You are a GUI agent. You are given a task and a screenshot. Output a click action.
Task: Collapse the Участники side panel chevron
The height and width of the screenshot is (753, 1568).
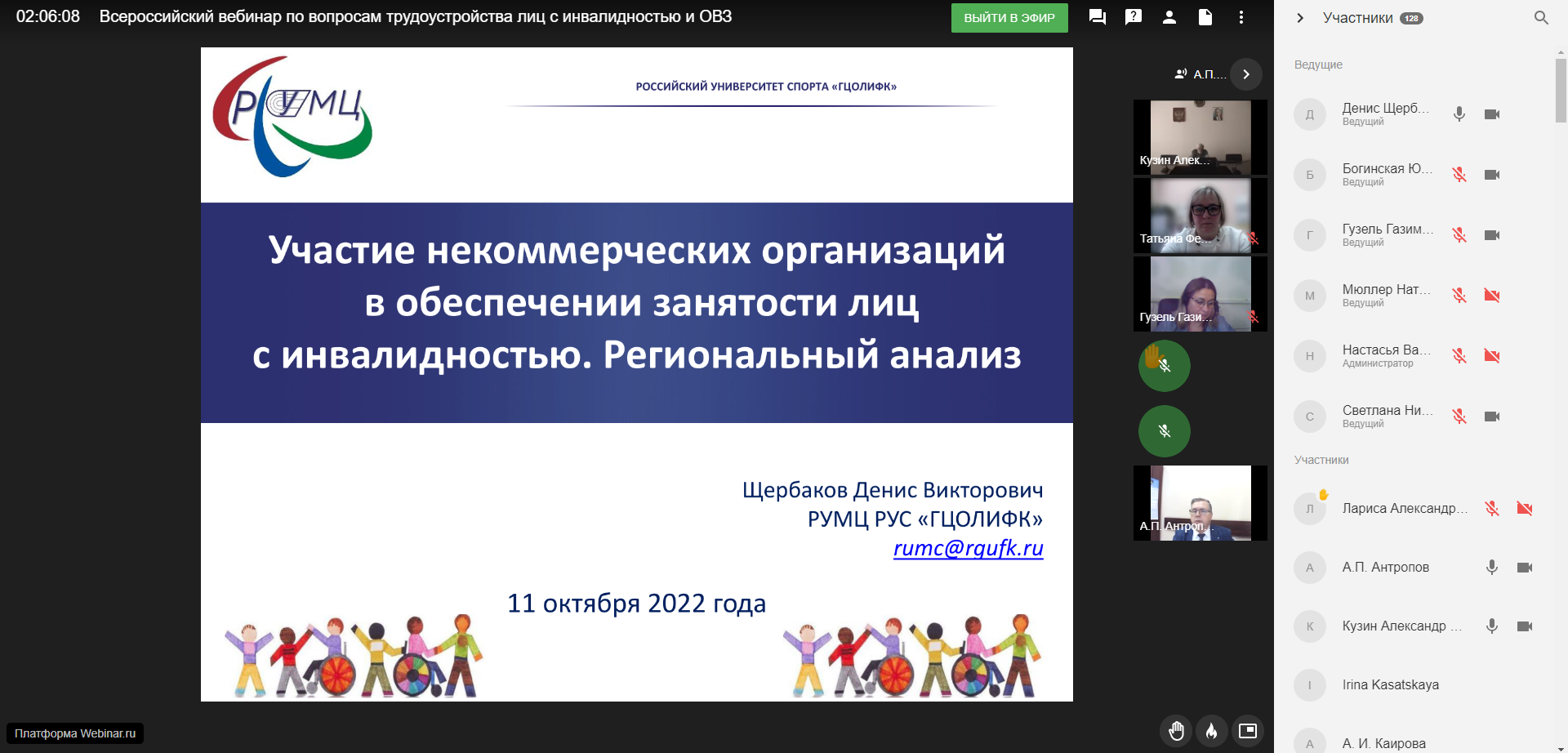(1300, 18)
